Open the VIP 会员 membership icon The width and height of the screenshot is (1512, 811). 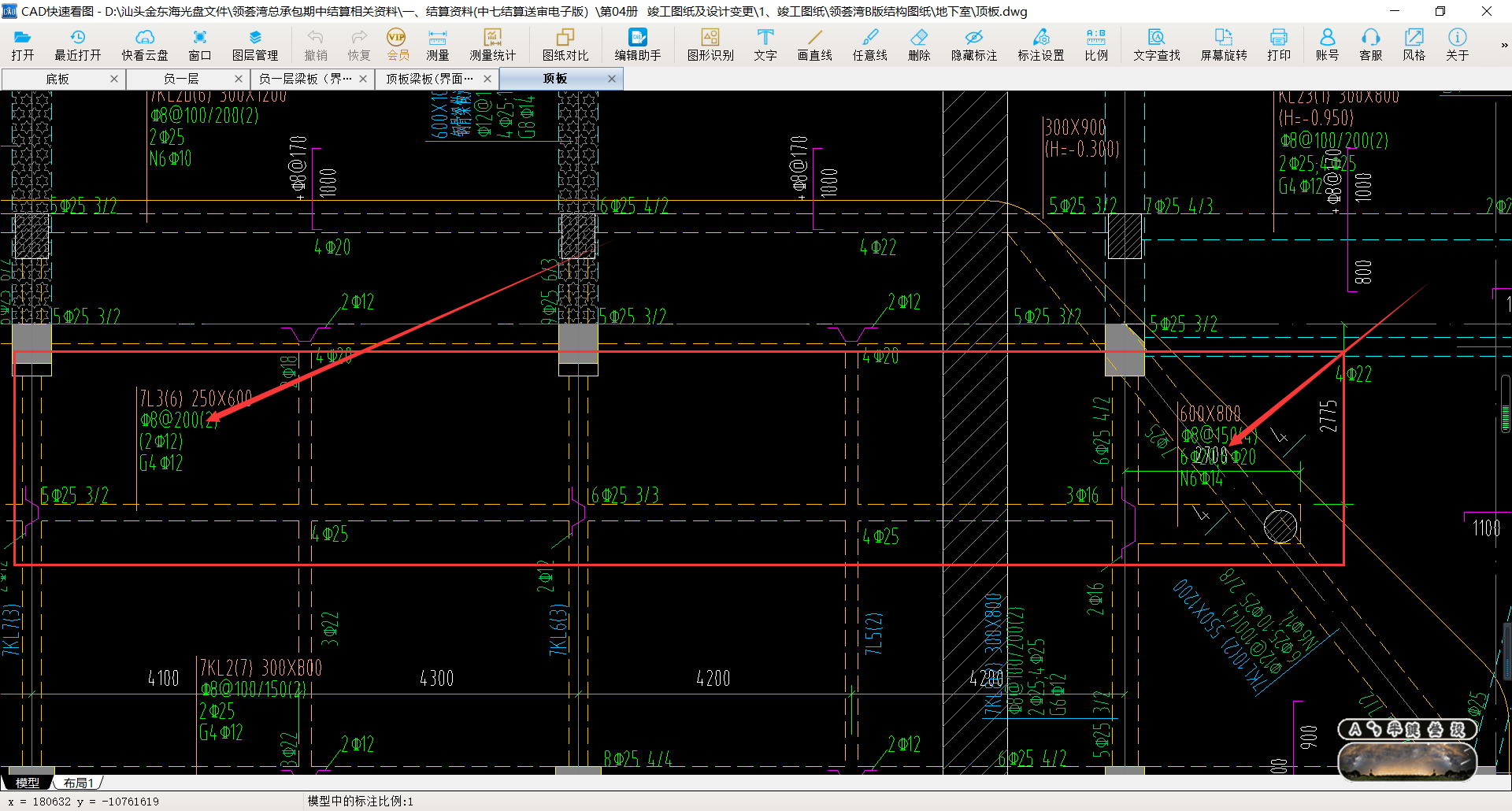coord(398,45)
